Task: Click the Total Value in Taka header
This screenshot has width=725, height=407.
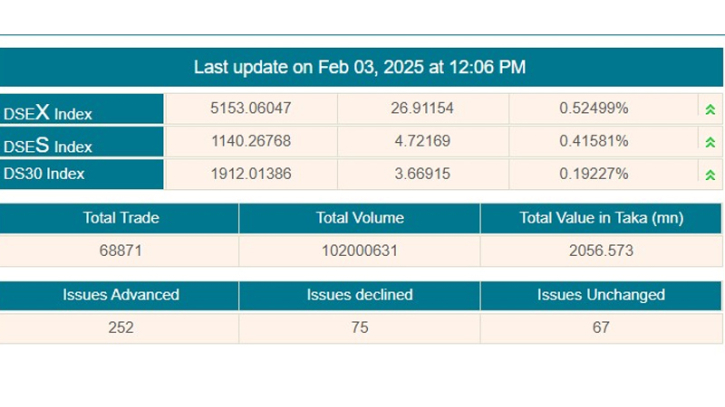Action: [601, 218]
